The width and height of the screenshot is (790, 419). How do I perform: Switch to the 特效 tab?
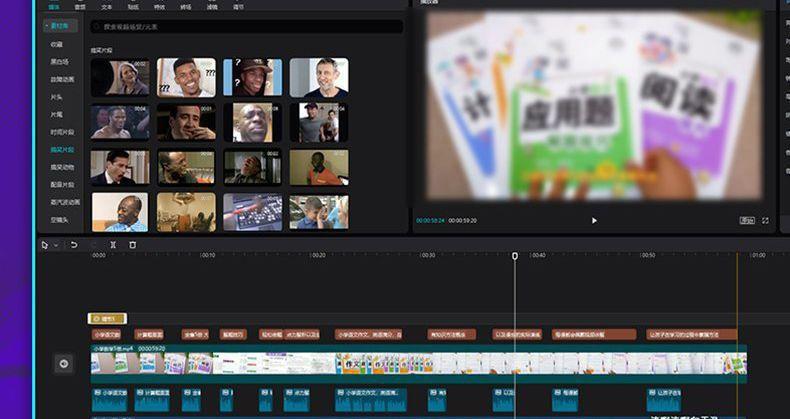click(x=159, y=6)
